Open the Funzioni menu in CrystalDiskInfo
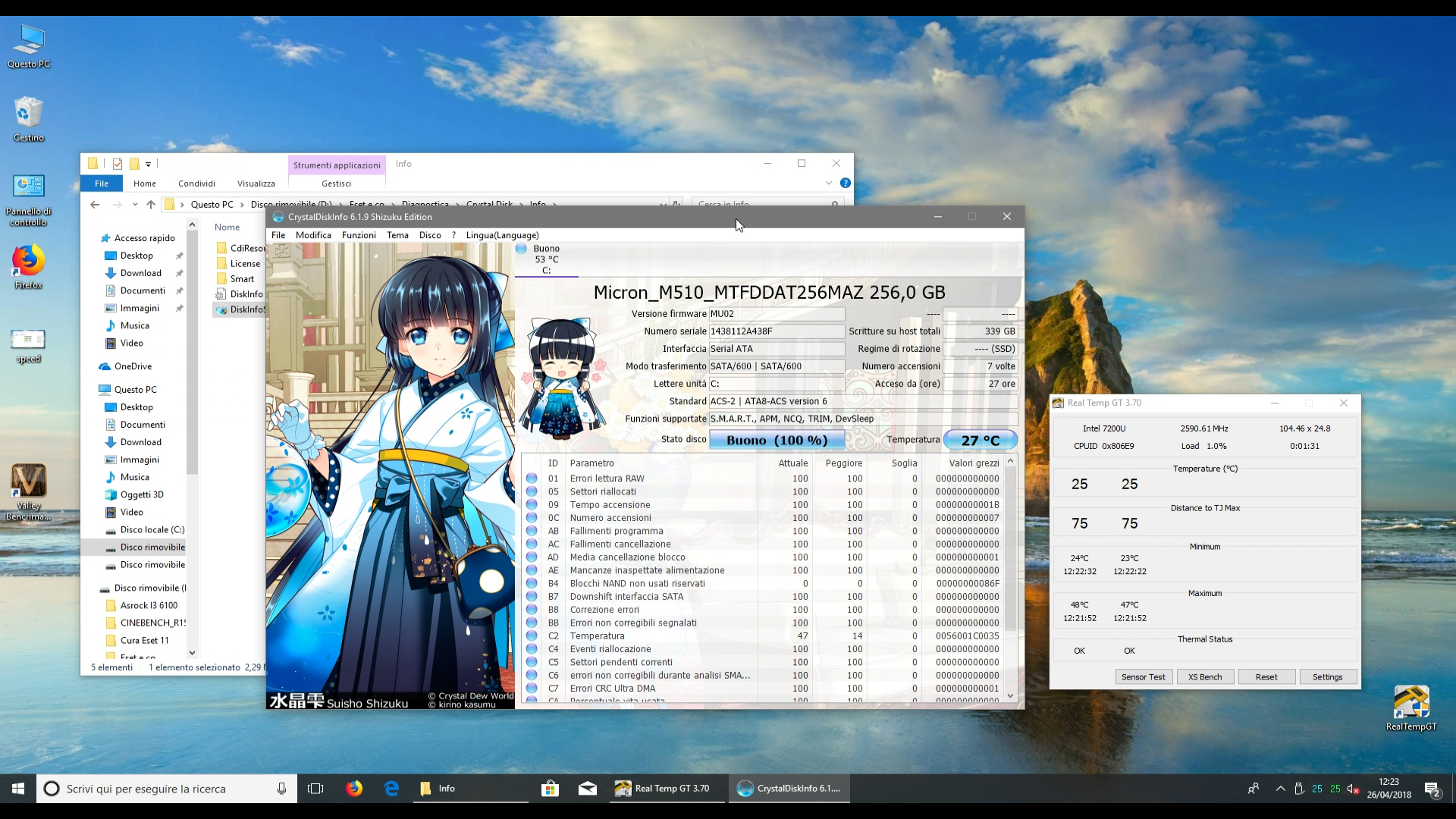This screenshot has height=819, width=1456. (359, 235)
